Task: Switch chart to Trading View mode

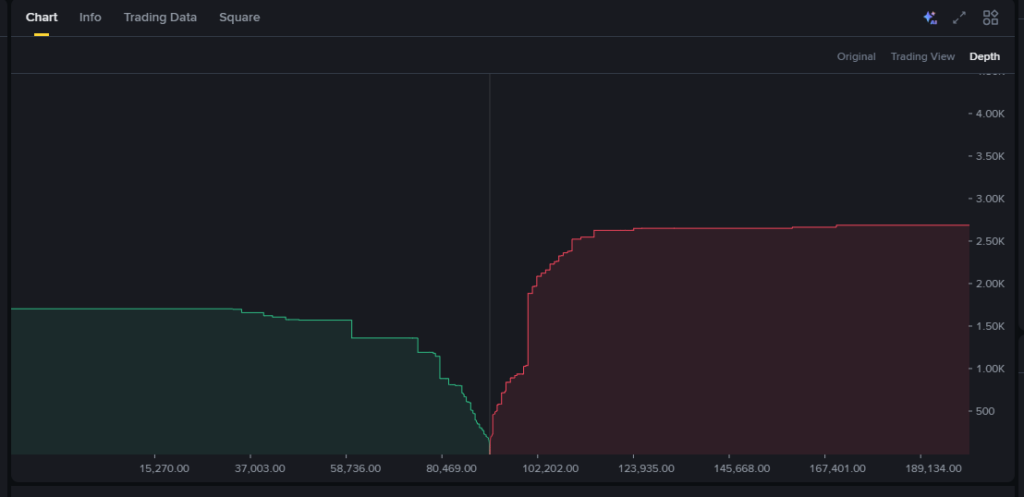Action: 922,57
